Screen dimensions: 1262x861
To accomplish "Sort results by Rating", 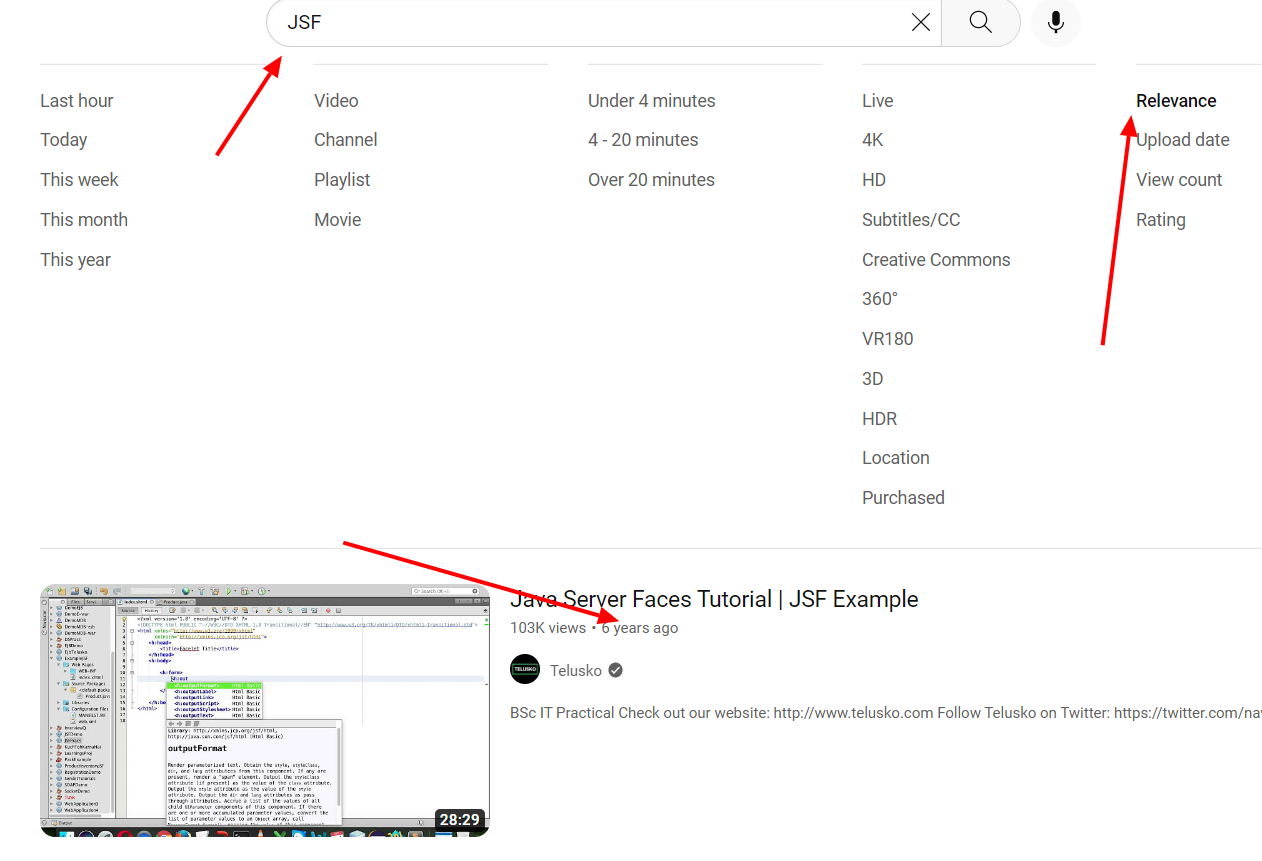I will 1161,220.
